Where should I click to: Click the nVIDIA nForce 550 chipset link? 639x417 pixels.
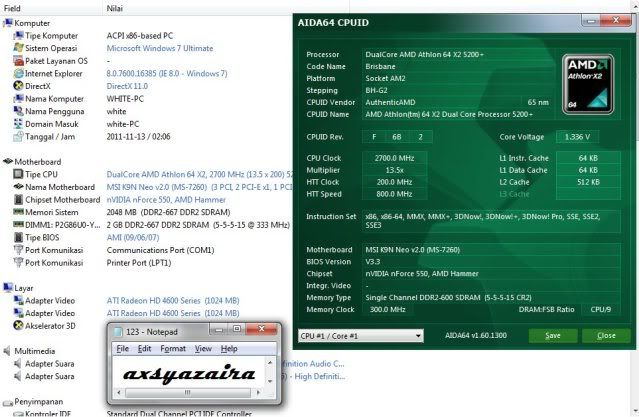(166, 200)
